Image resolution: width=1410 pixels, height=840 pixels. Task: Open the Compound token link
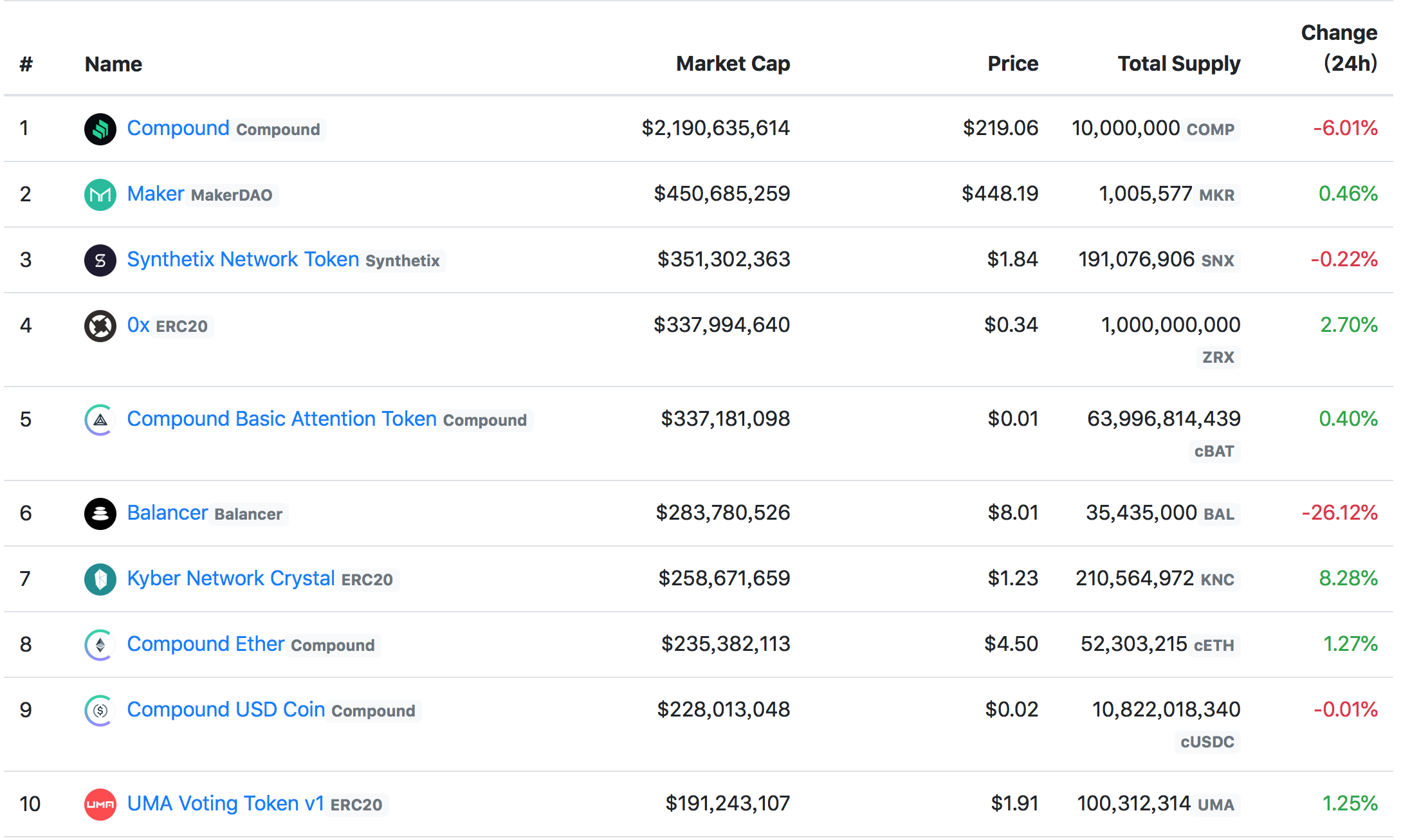click(x=178, y=128)
